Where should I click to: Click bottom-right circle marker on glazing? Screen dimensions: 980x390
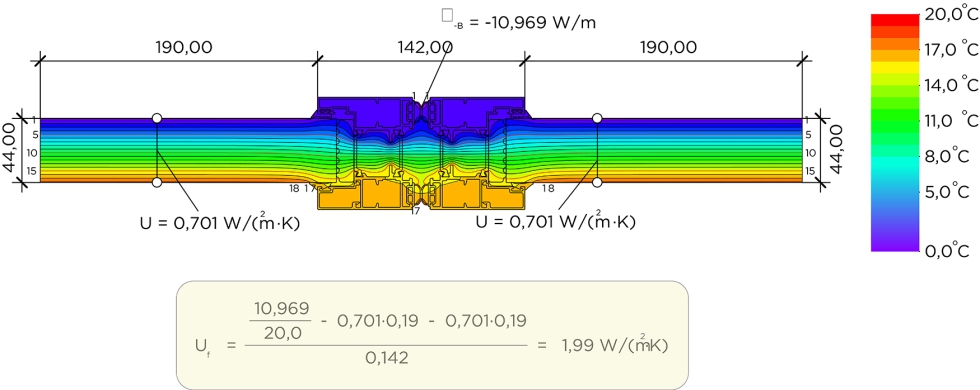[598, 182]
